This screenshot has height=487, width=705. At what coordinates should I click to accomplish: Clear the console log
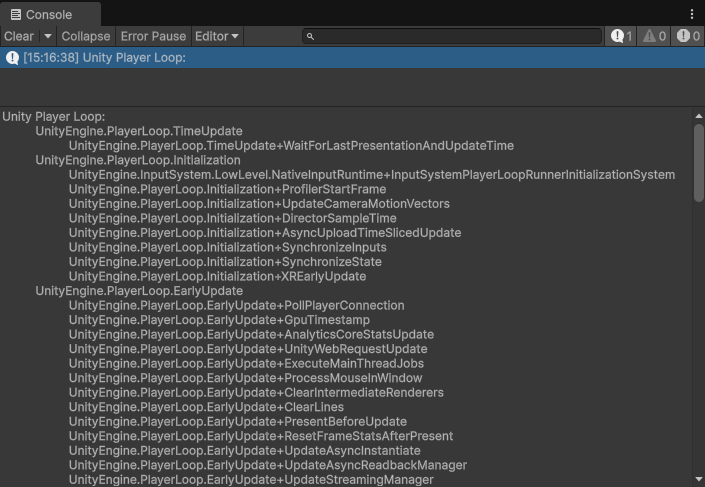[x=19, y=36]
